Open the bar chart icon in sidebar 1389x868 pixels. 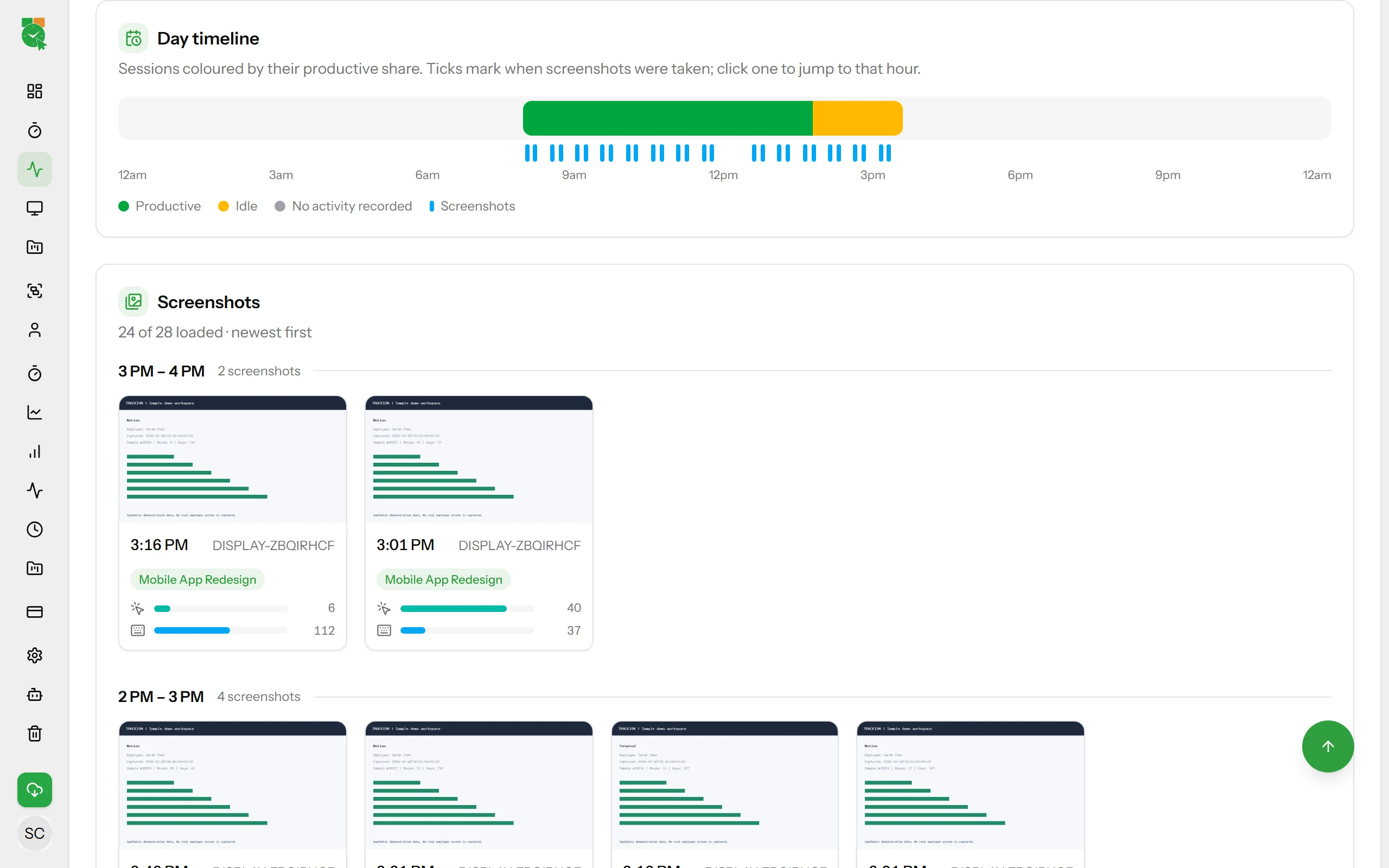pyautogui.click(x=34, y=452)
